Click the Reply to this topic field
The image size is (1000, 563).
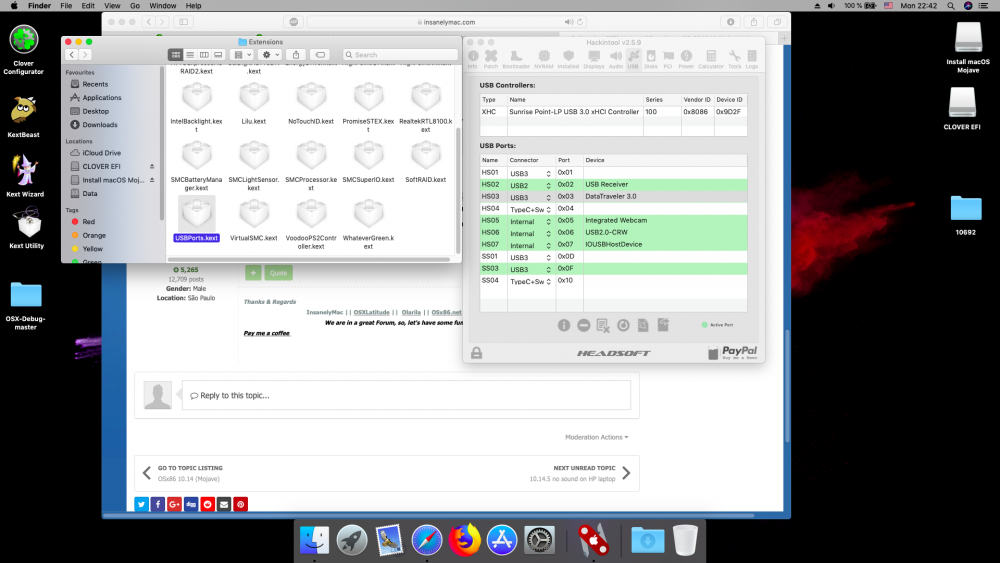406,395
